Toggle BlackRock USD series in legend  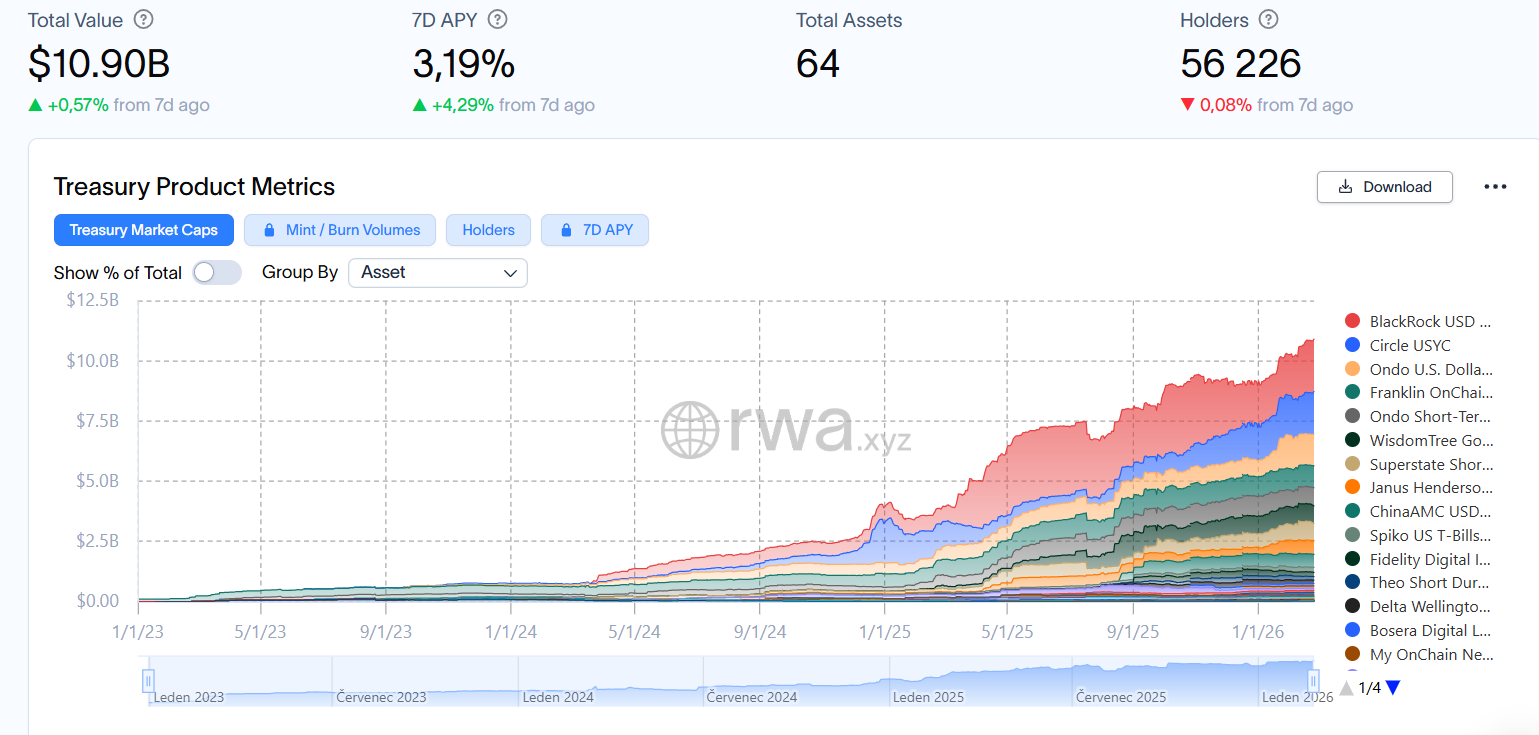click(x=1417, y=321)
